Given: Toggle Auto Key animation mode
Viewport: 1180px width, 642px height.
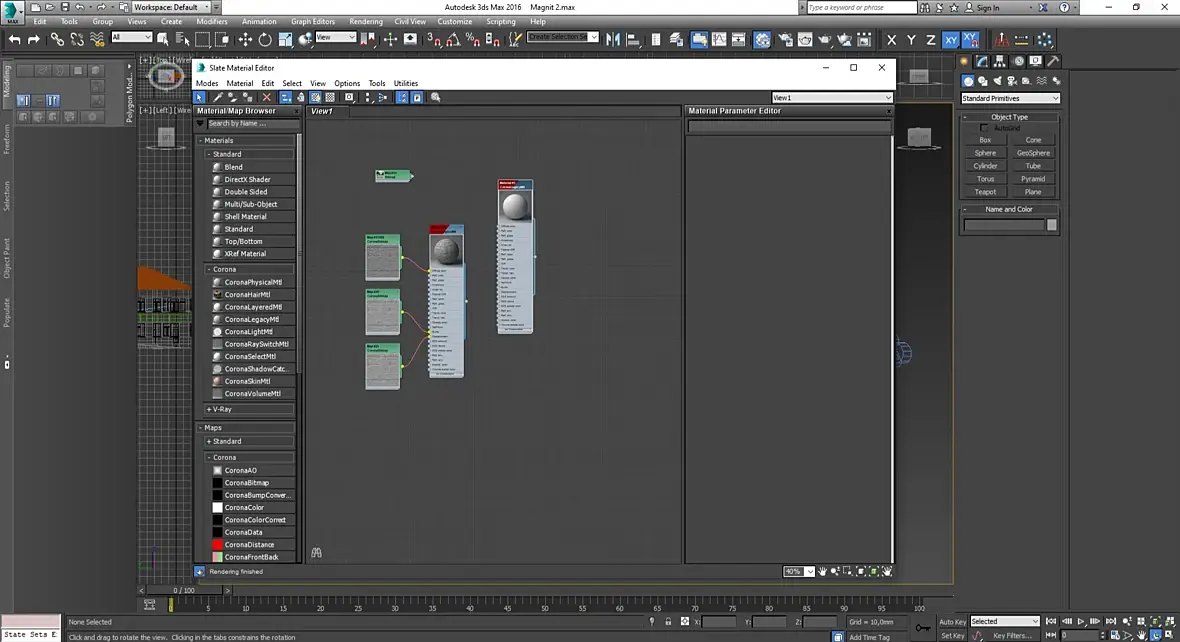Looking at the screenshot, I should point(952,621).
